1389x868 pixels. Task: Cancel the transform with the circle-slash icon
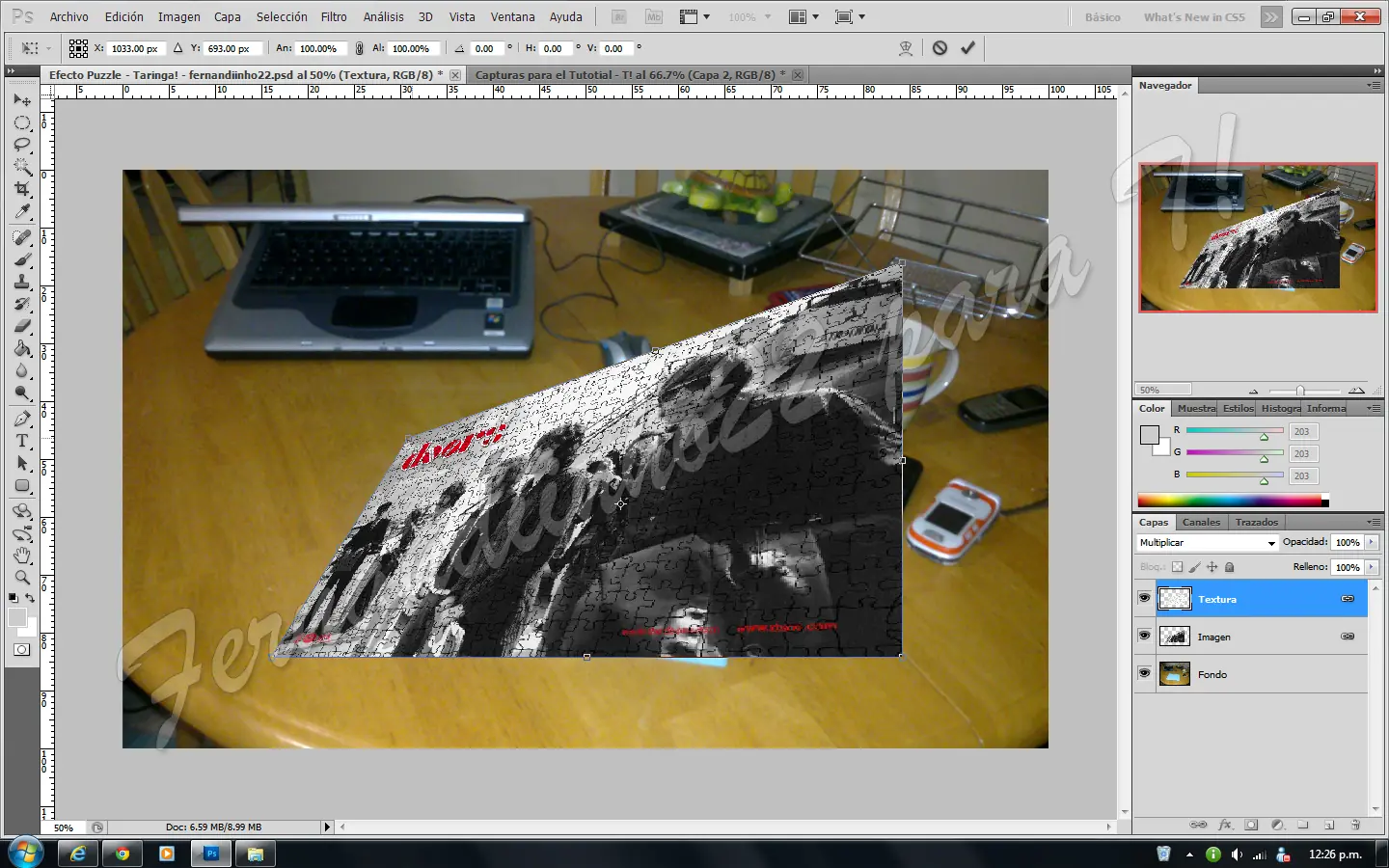click(x=940, y=48)
